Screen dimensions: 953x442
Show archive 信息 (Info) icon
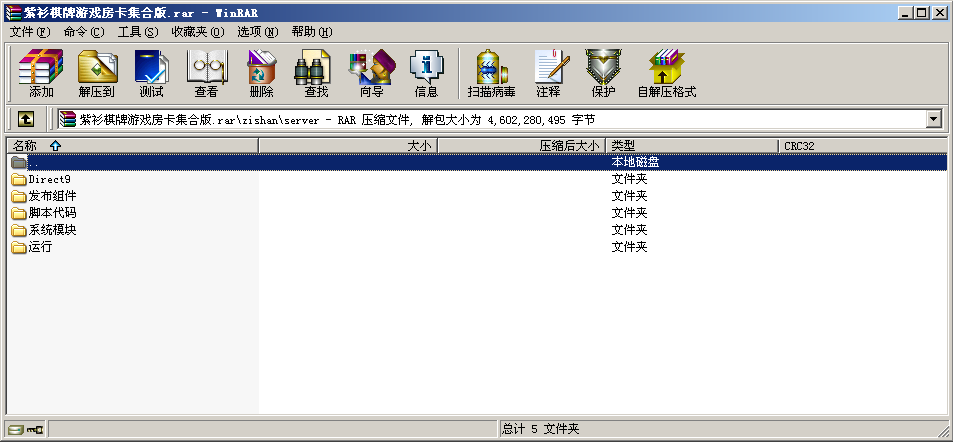pos(426,73)
